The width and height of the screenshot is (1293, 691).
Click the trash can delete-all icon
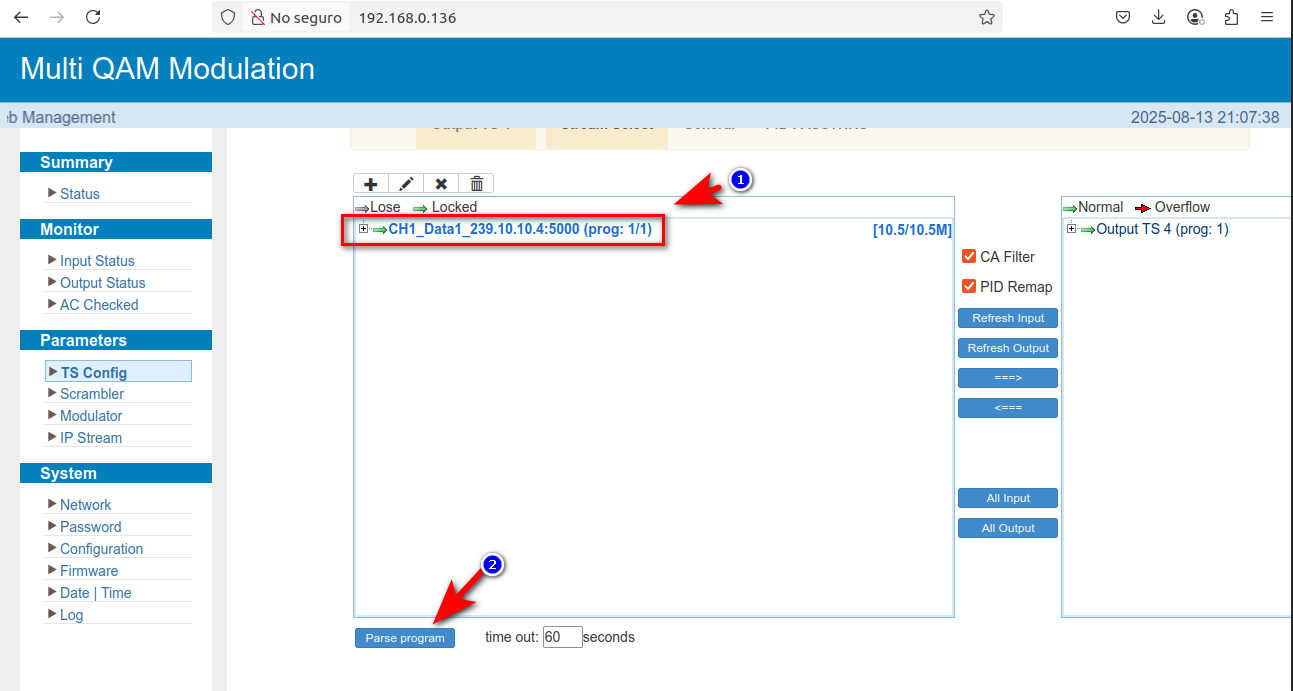coord(476,184)
